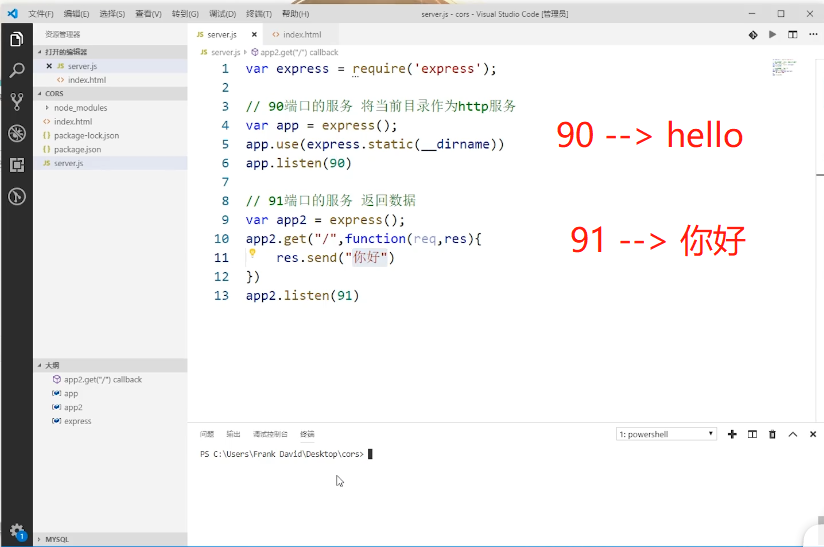This screenshot has width=824, height=547.
Task: Expand the MYSQL section
Action: click(x=110, y=539)
